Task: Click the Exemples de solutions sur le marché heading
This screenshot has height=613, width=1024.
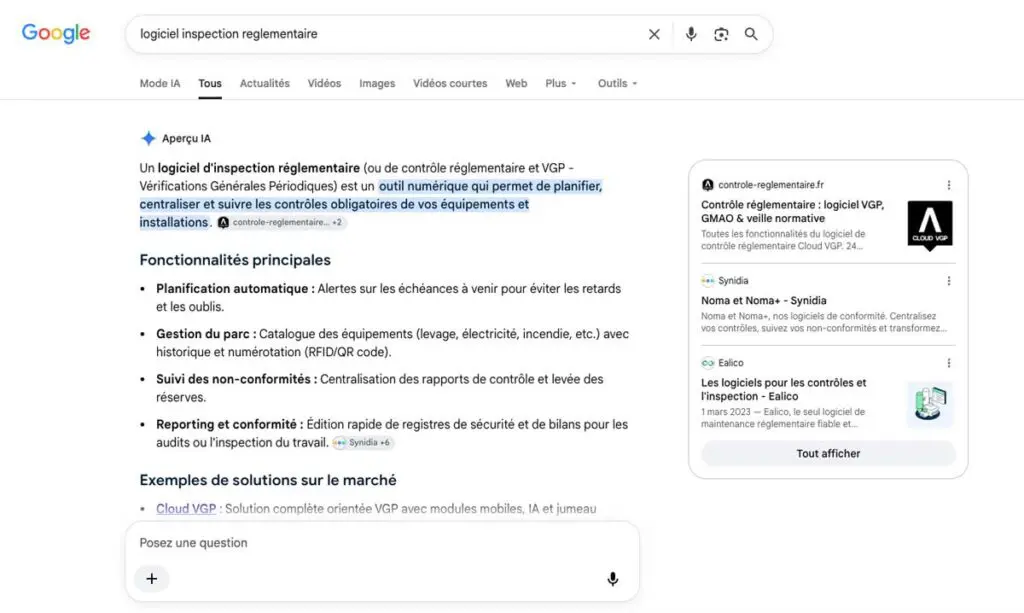Action: point(268,480)
